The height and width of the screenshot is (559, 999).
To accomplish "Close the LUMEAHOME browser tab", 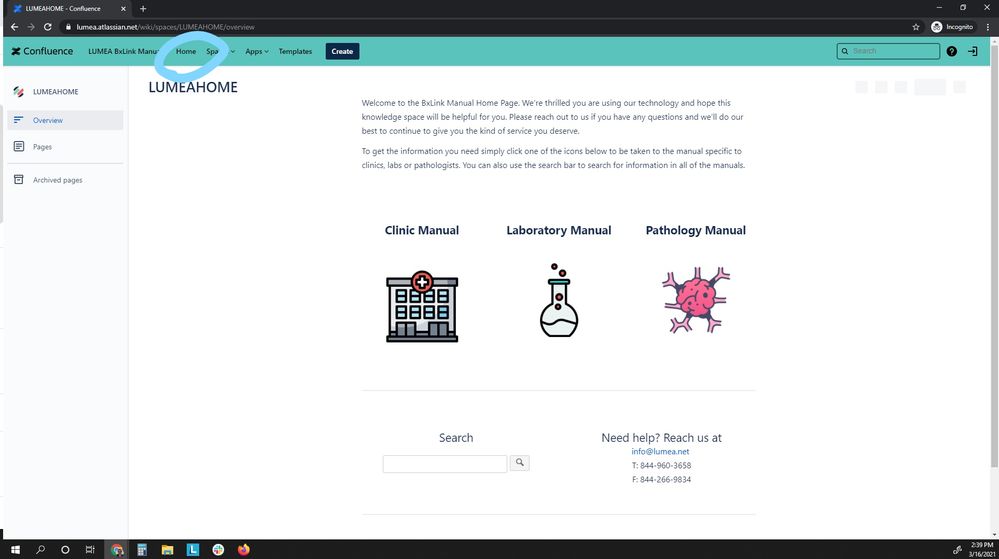I will pos(123,9).
